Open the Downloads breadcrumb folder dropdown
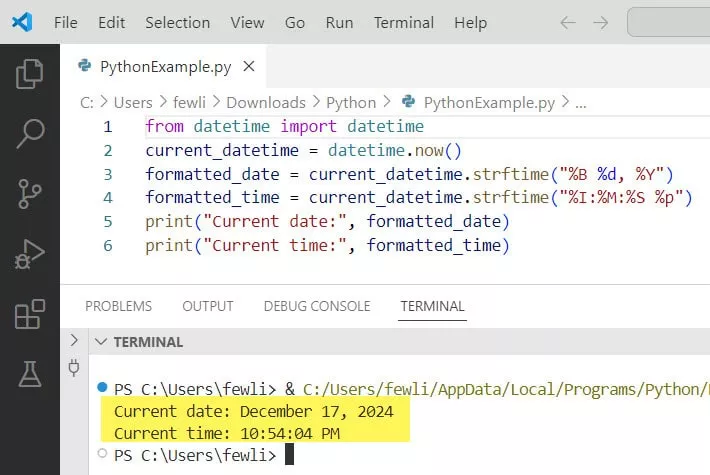The width and height of the screenshot is (710, 475). click(x=265, y=102)
